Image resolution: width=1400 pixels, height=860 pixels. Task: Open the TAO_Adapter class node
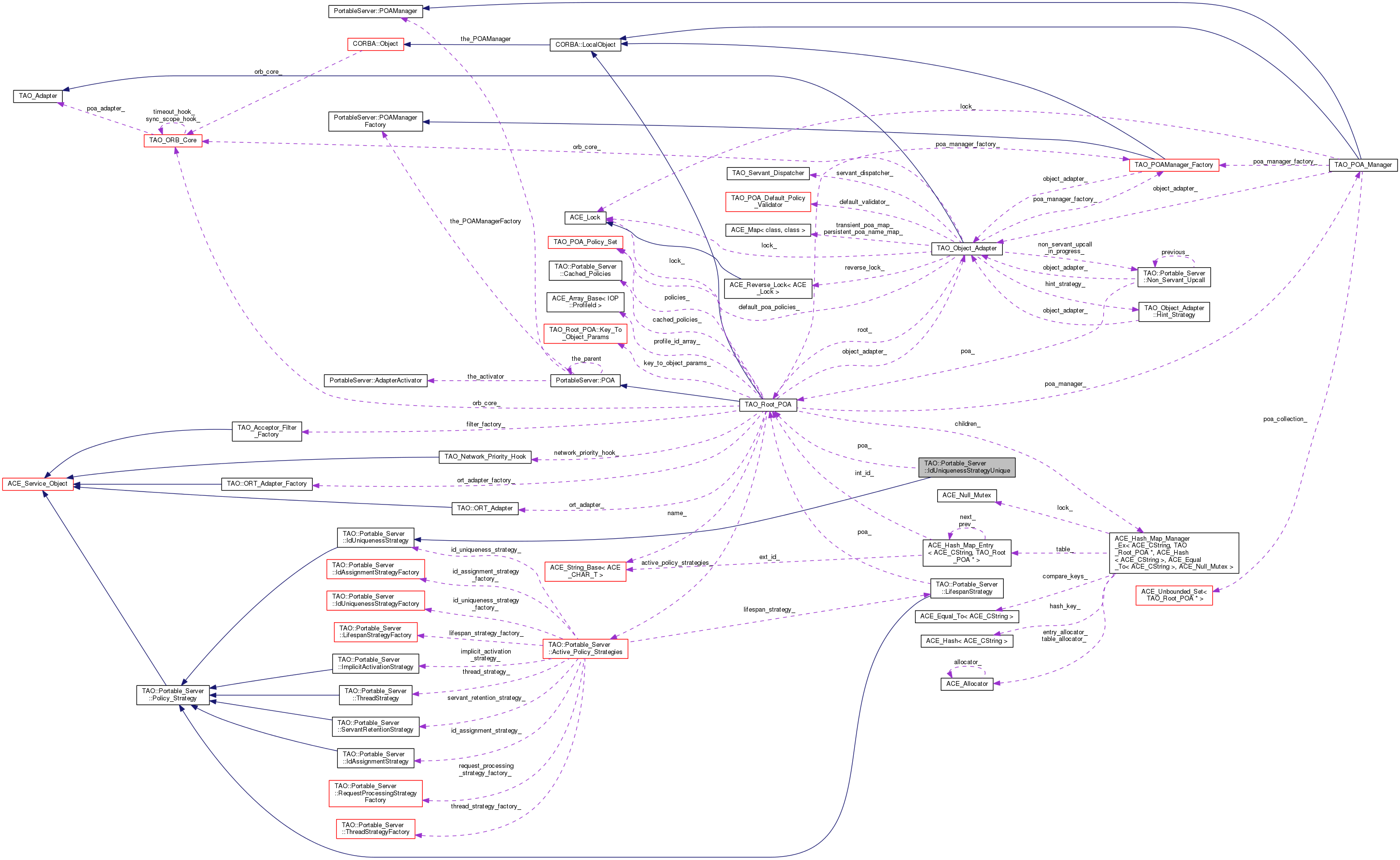pos(38,96)
